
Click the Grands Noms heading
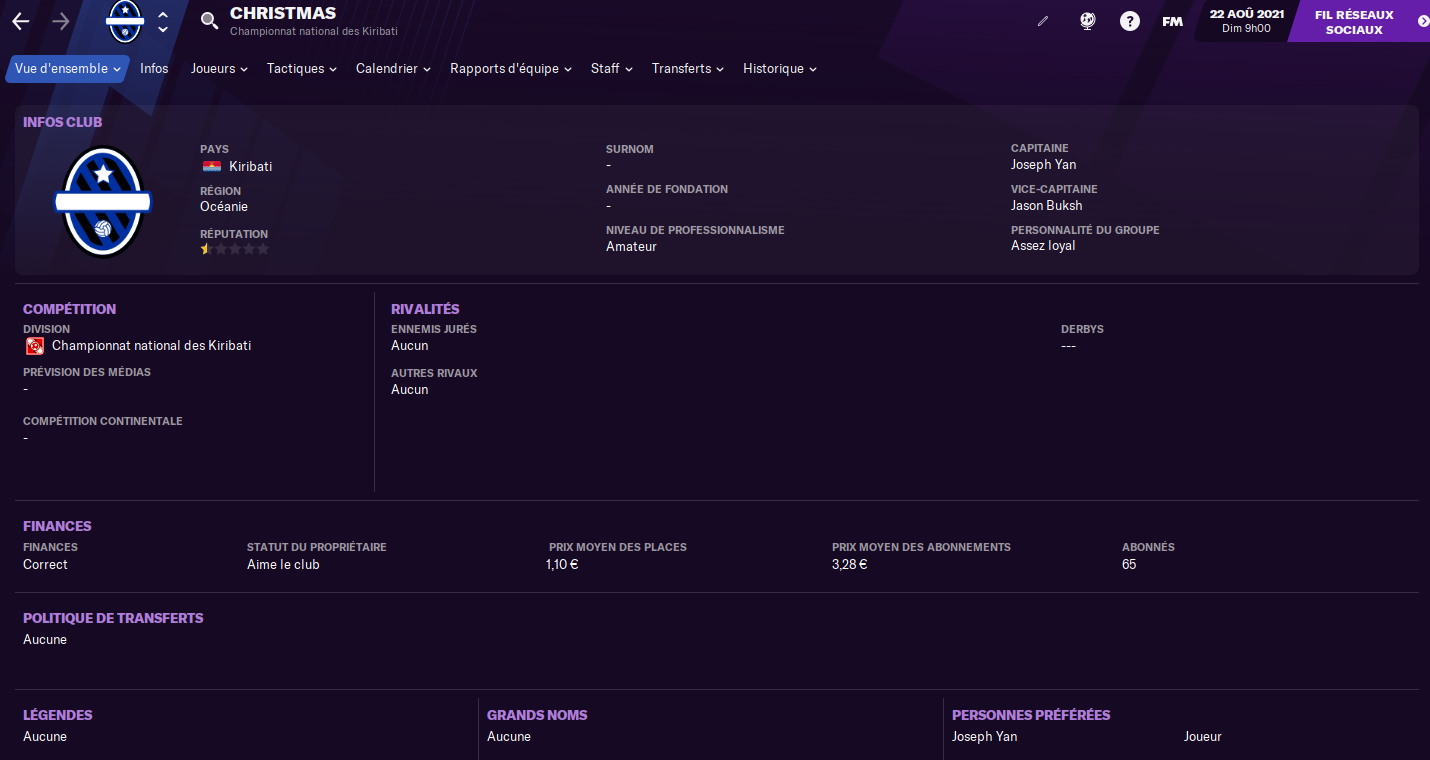click(x=537, y=716)
